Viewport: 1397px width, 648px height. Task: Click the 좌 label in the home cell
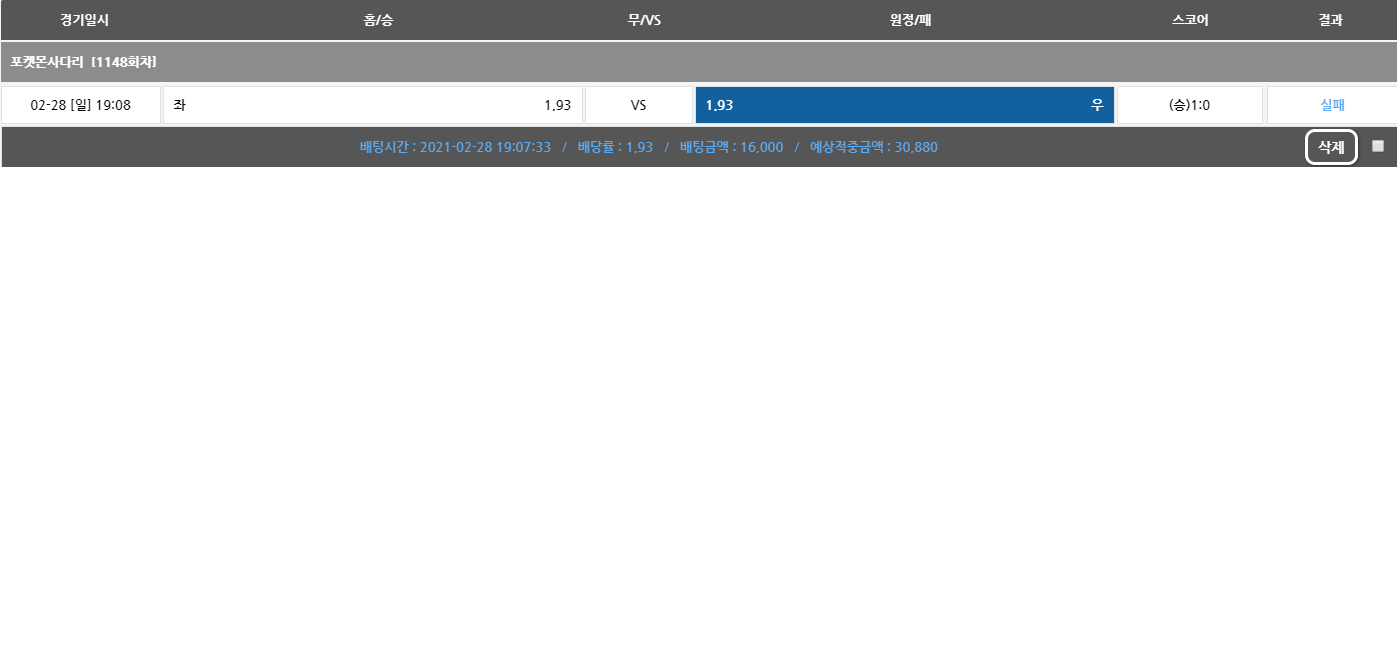click(x=179, y=105)
